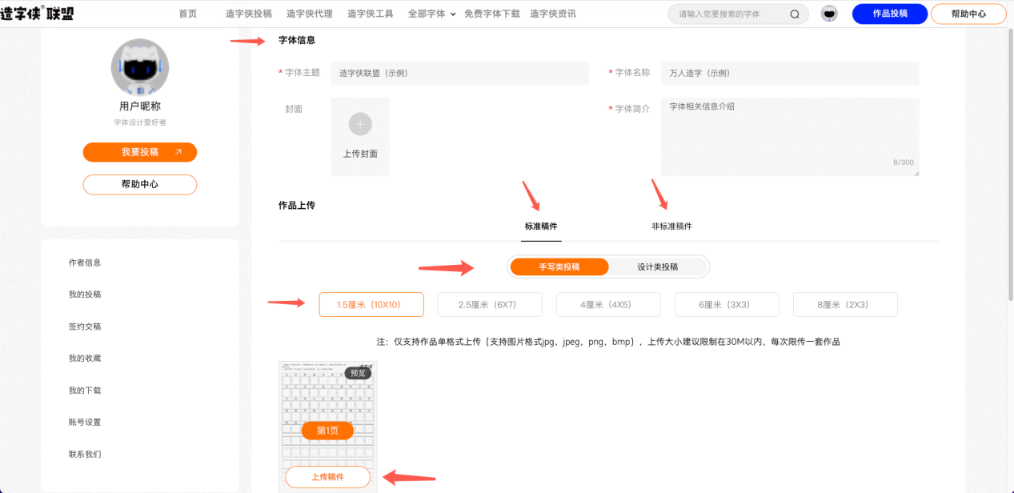Switch to 设计类投稿 toggle option
This screenshot has width=1014, height=493.
click(x=657, y=267)
